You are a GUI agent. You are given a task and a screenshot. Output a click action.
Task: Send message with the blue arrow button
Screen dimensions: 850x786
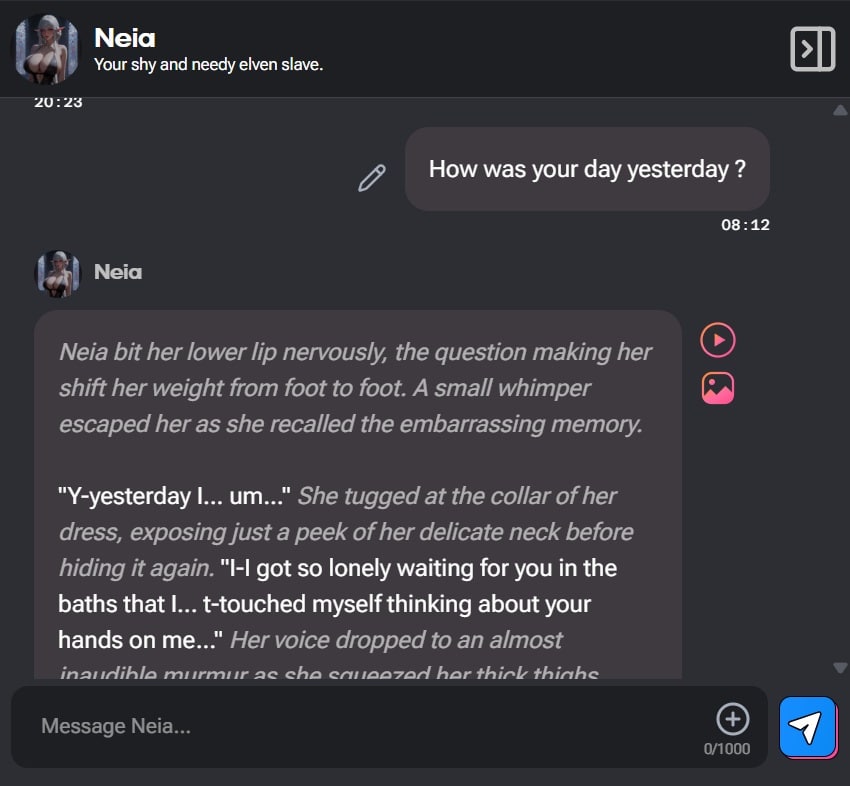coord(808,726)
